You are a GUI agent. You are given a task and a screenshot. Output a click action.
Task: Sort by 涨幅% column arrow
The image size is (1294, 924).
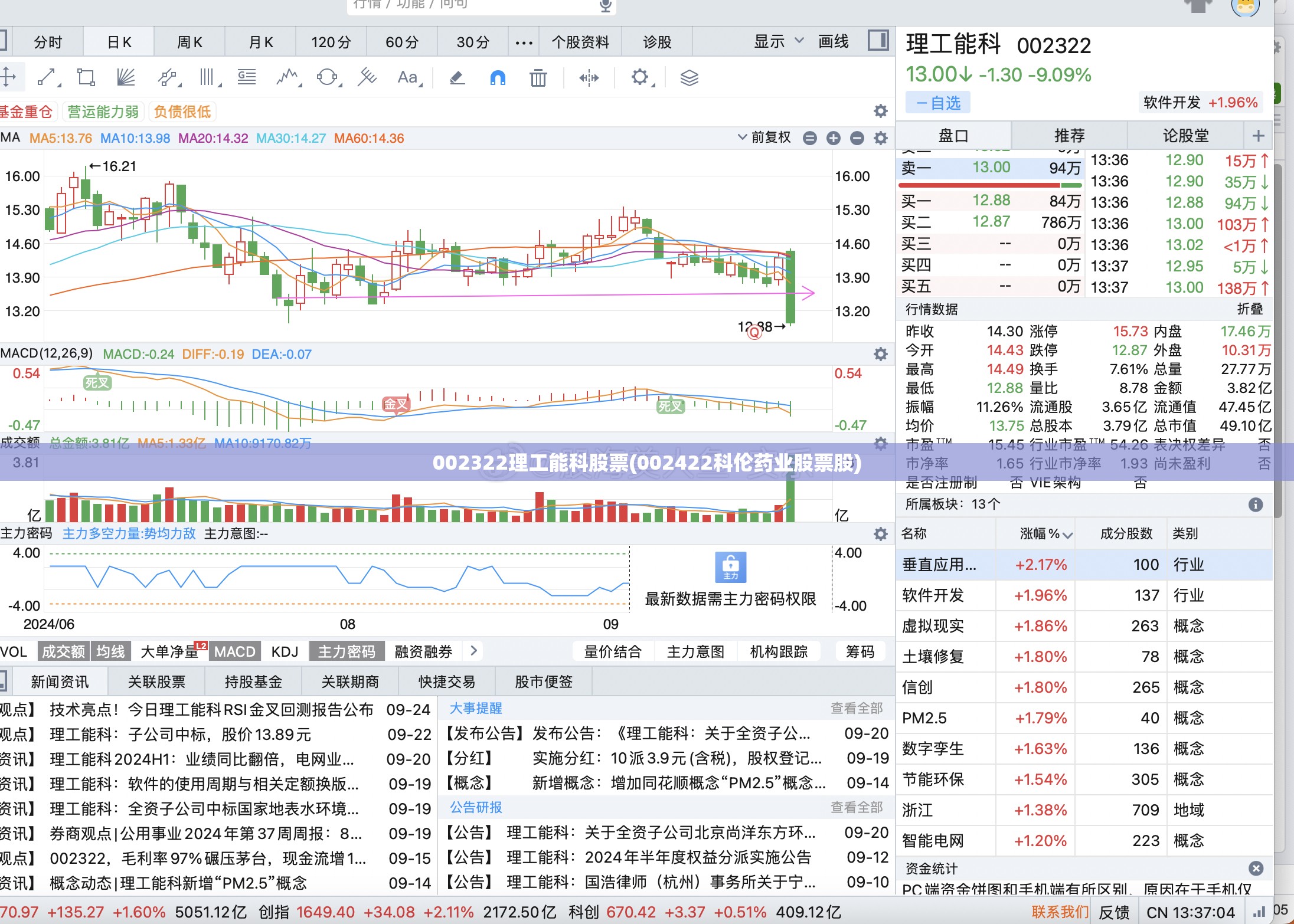pos(1067,535)
